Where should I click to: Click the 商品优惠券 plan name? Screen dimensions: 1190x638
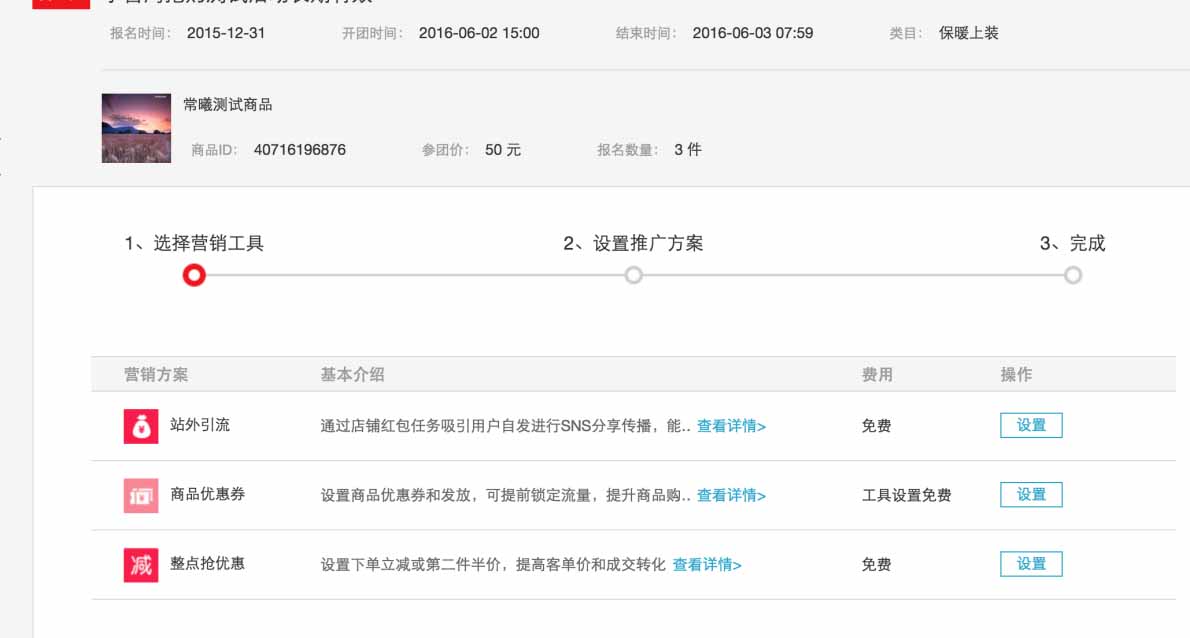208,495
